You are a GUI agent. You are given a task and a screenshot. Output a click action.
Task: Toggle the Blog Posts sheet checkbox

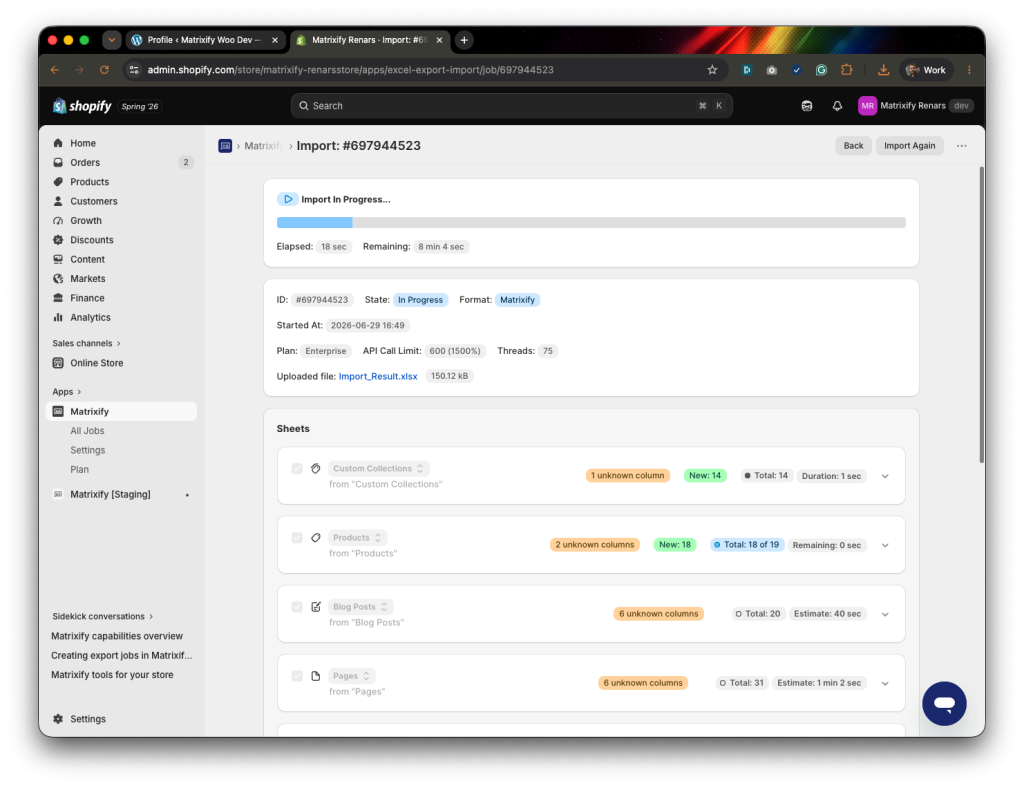click(297, 607)
